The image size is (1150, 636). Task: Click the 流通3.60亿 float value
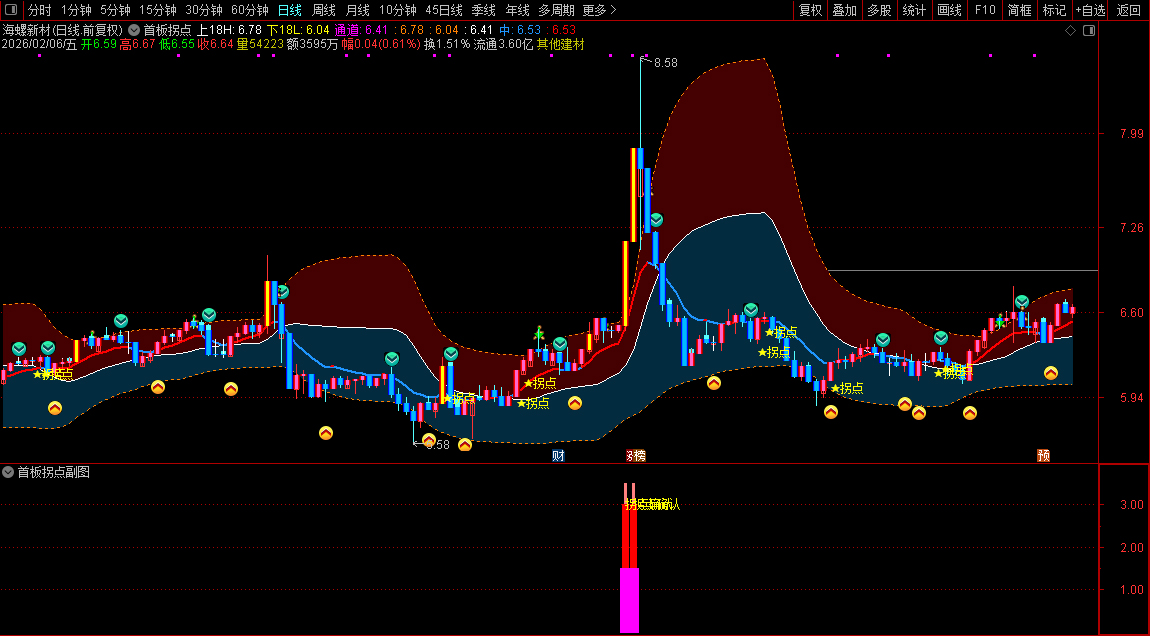tap(503, 44)
